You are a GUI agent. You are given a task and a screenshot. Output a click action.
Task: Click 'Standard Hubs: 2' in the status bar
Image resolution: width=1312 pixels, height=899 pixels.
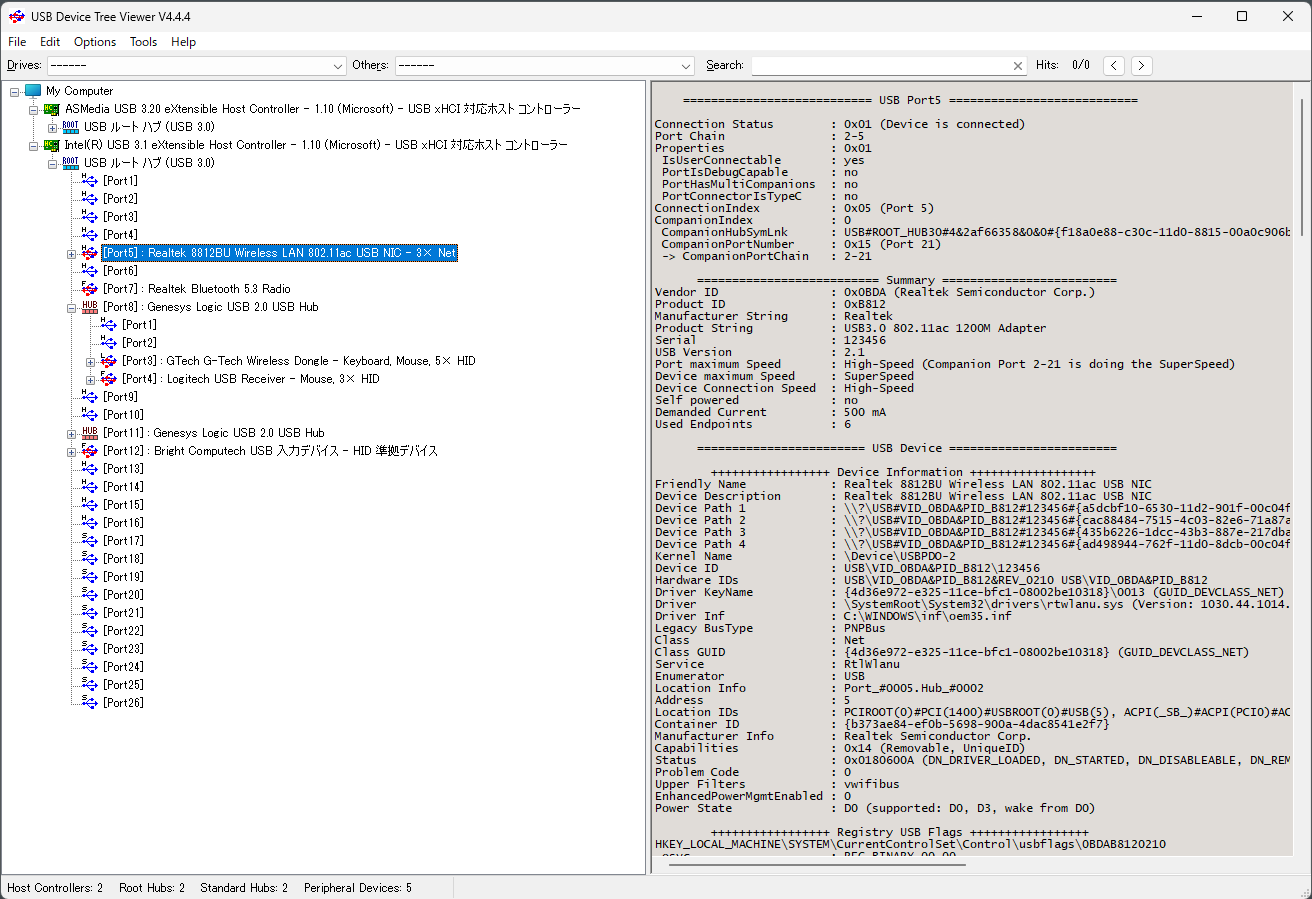[x=244, y=888]
